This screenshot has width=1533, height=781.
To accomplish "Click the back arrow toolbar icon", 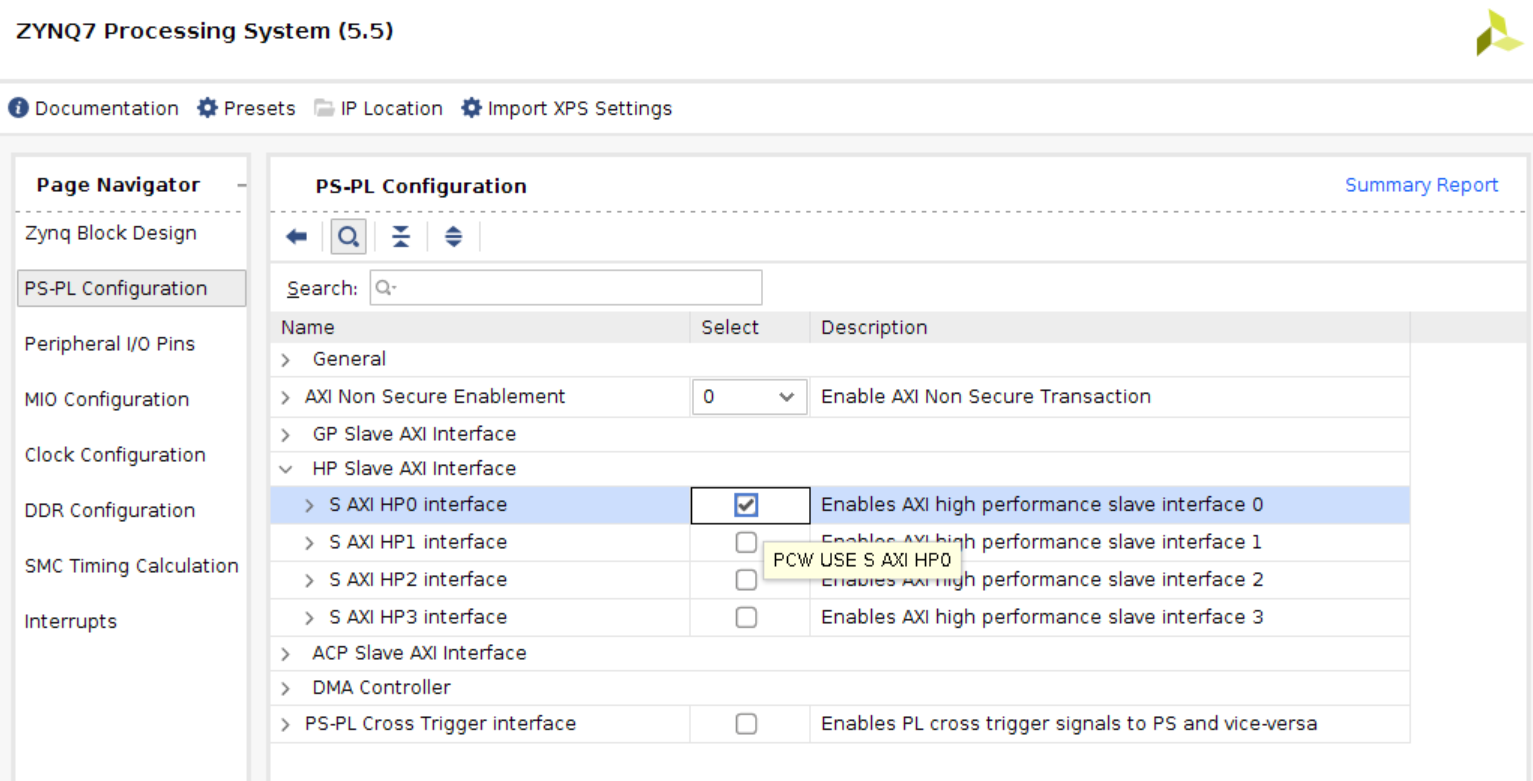I will click(x=297, y=237).
